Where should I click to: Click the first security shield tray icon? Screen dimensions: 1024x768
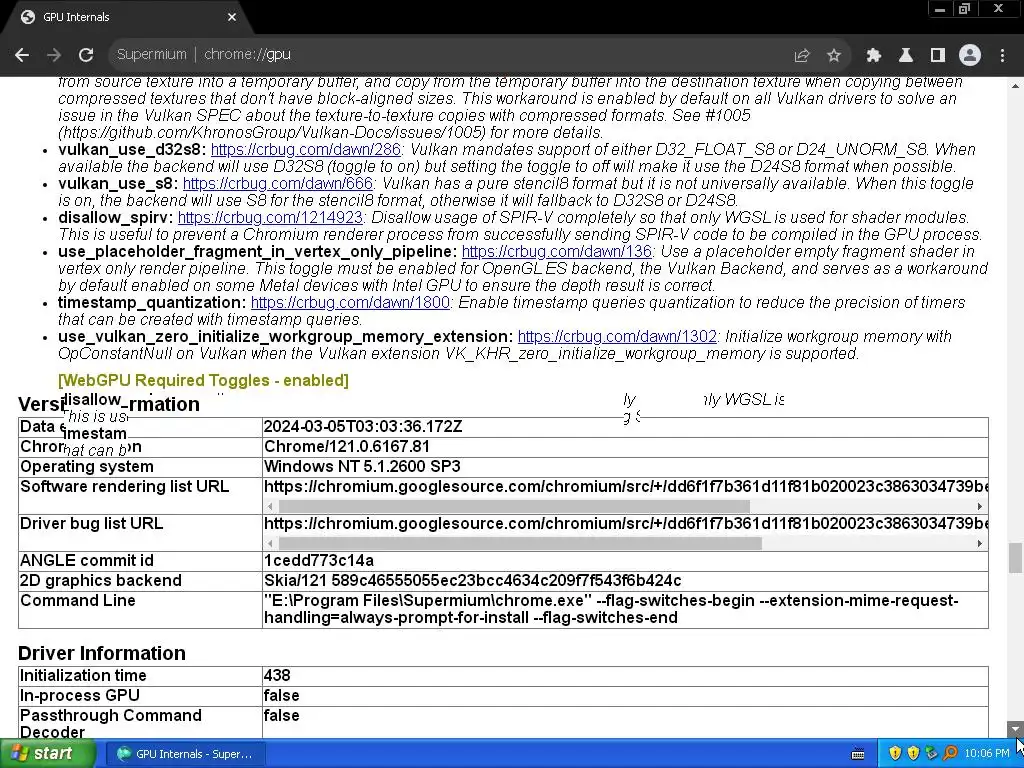click(895, 754)
